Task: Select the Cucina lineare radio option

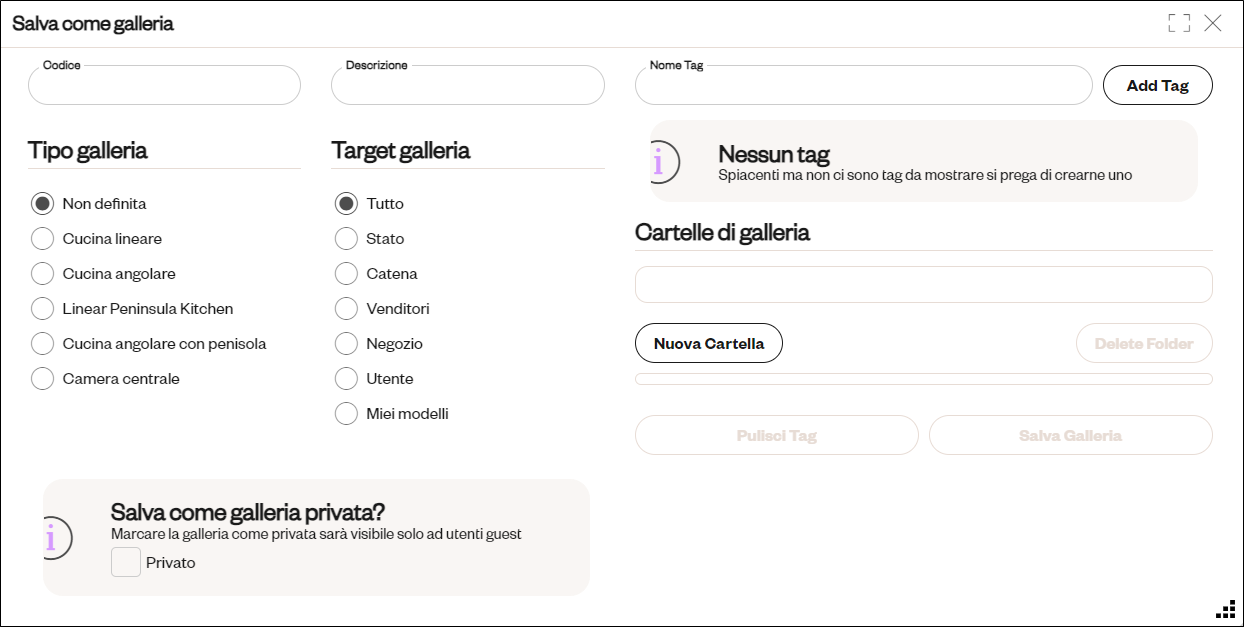Action: pos(42,239)
